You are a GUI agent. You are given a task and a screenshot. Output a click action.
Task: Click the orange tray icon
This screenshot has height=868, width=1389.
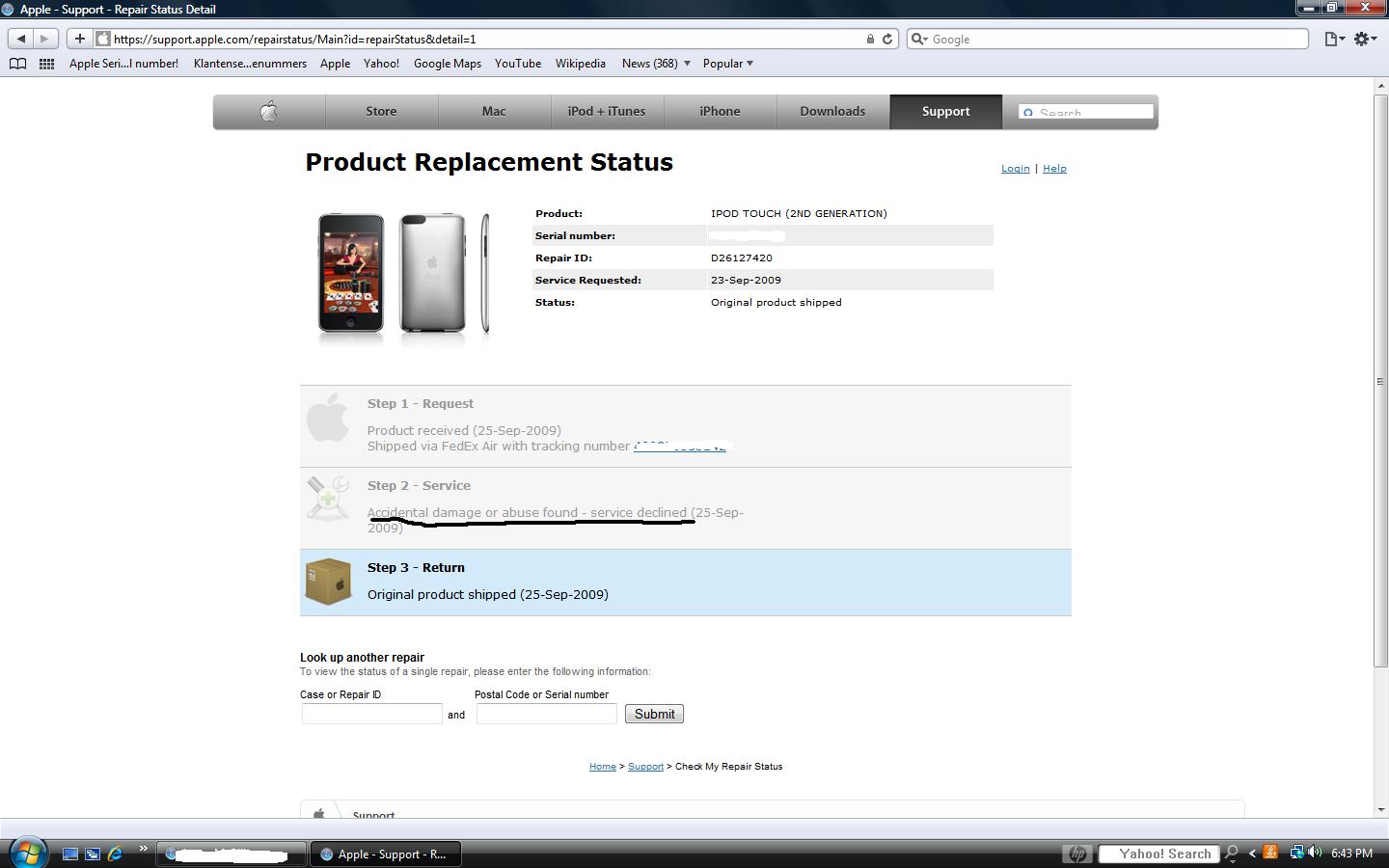coord(1271,853)
